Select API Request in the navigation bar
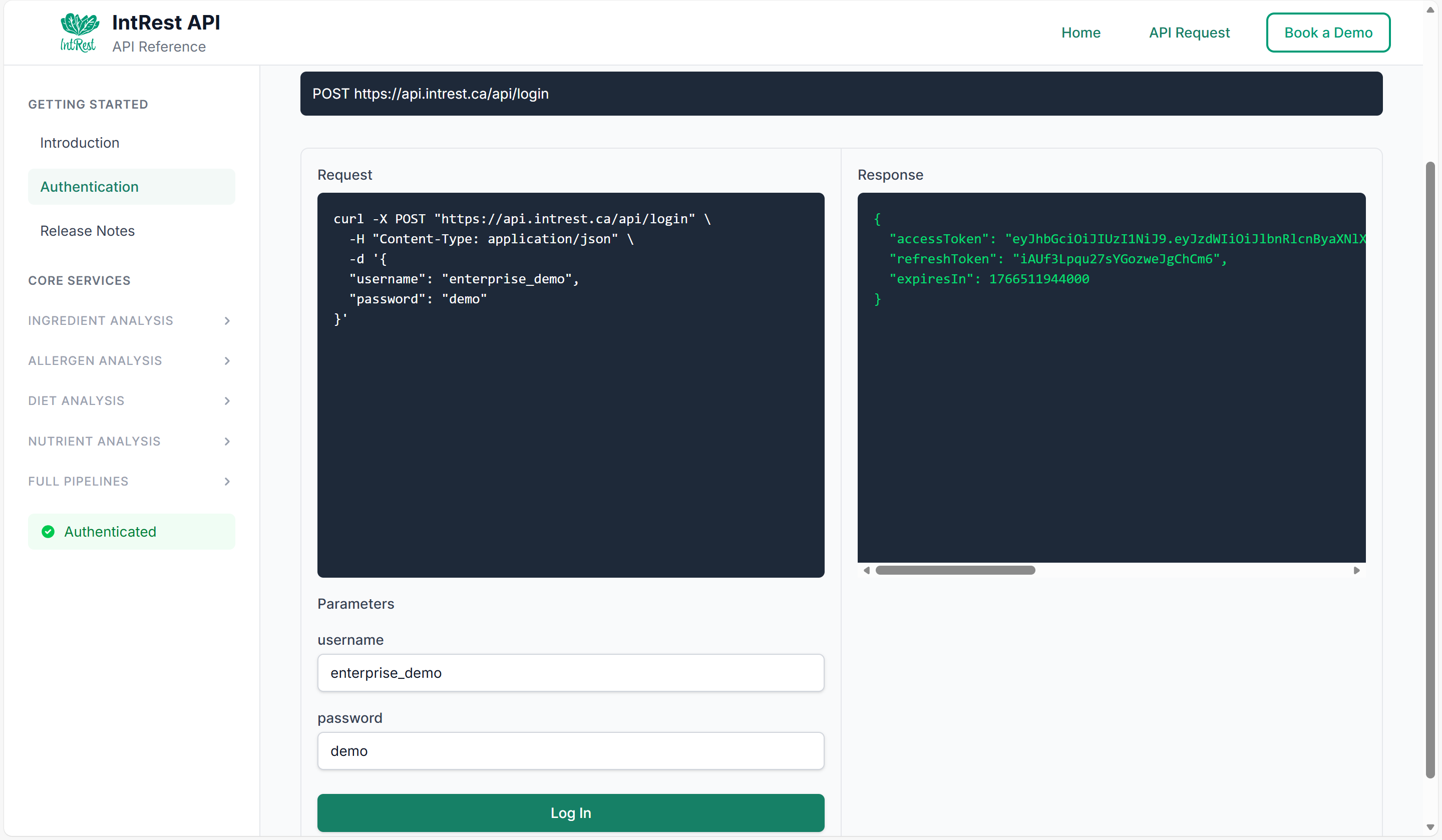Image resolution: width=1442 pixels, height=840 pixels. click(1189, 32)
